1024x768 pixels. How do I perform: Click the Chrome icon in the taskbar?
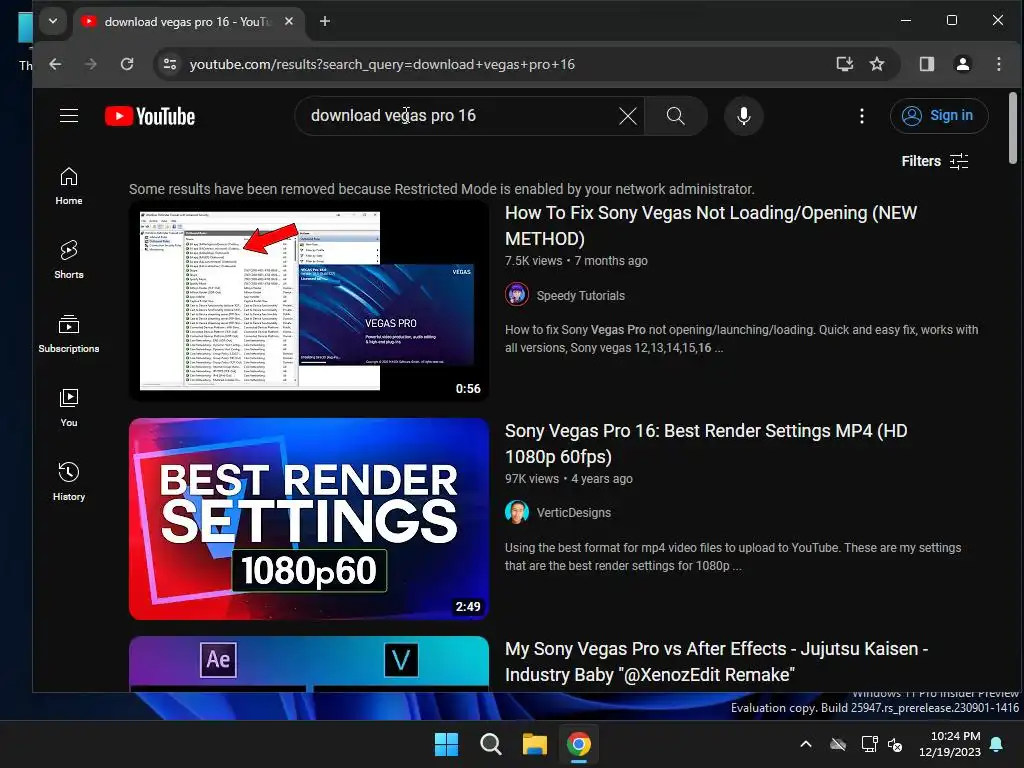[579, 744]
